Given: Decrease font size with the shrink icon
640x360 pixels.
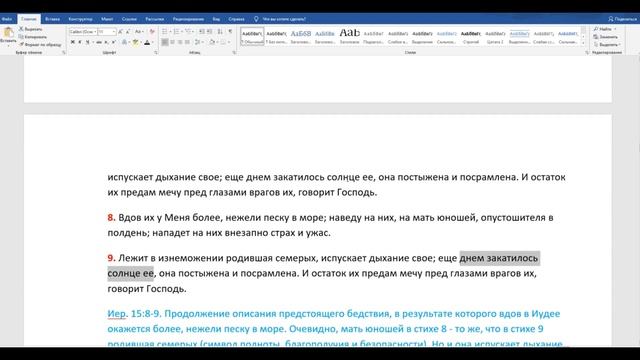Looking at the screenshot, I should (128, 31).
